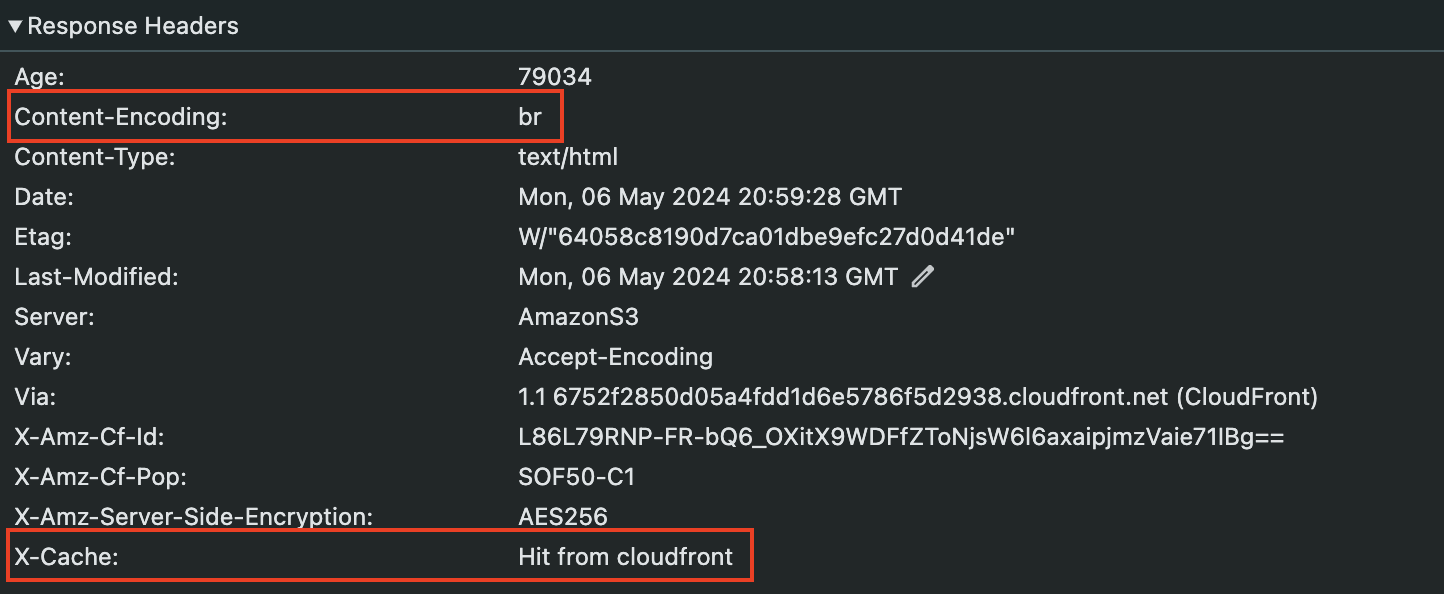This screenshot has height=594, width=1444.
Task: Select the X-Cache header name
Action: [66, 557]
